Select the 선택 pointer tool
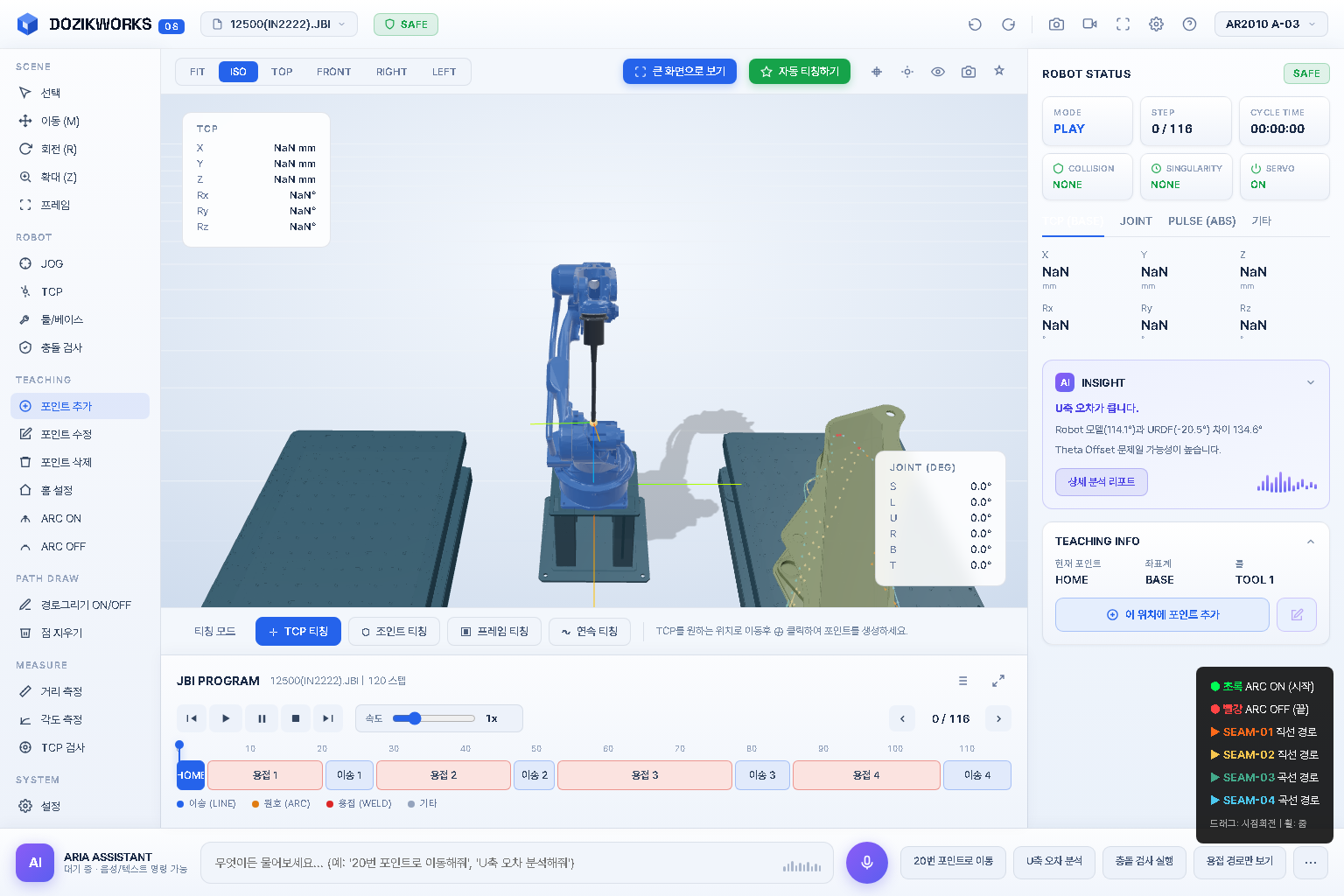1344x896 pixels. pos(80,93)
